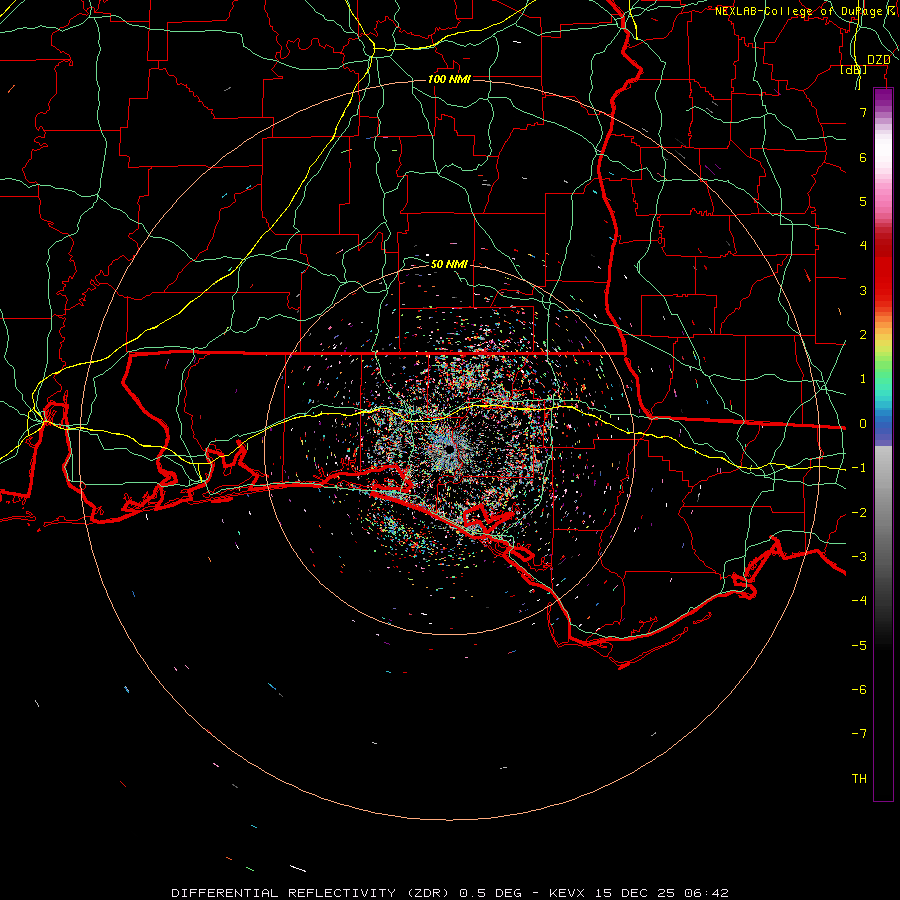Viewport: 900px width, 900px height.
Task: Click the red band of the ZDR color bar
Action: (x=883, y=270)
